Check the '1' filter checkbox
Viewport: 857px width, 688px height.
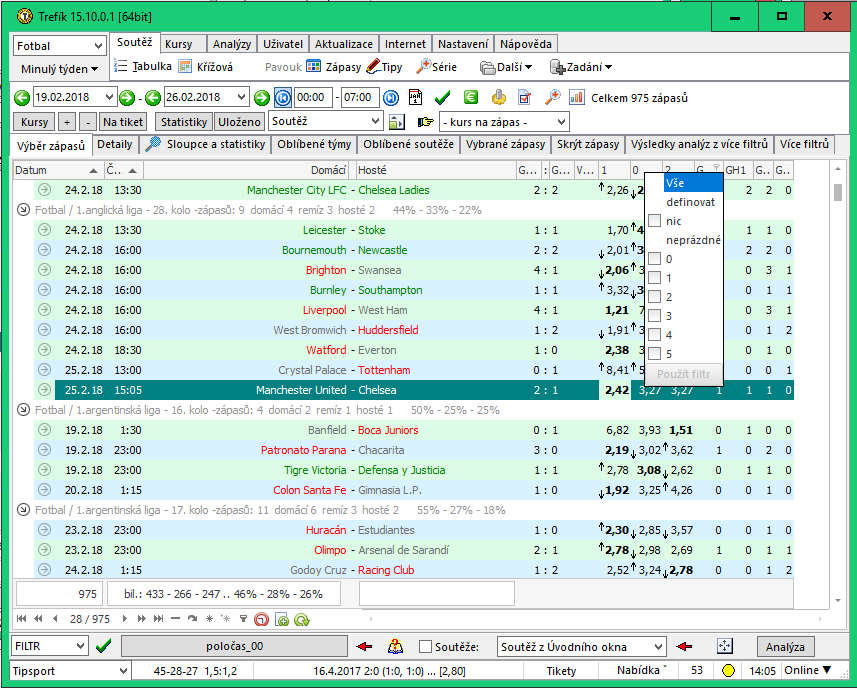click(x=654, y=278)
